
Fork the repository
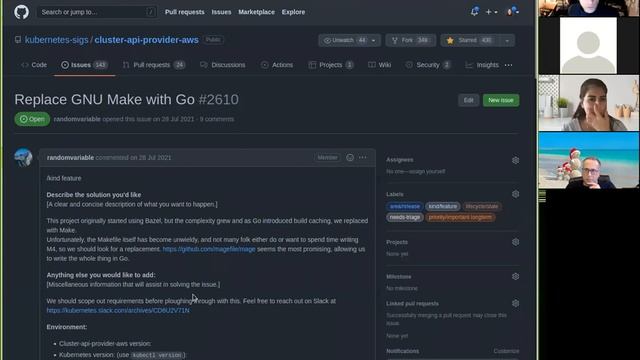411,40
